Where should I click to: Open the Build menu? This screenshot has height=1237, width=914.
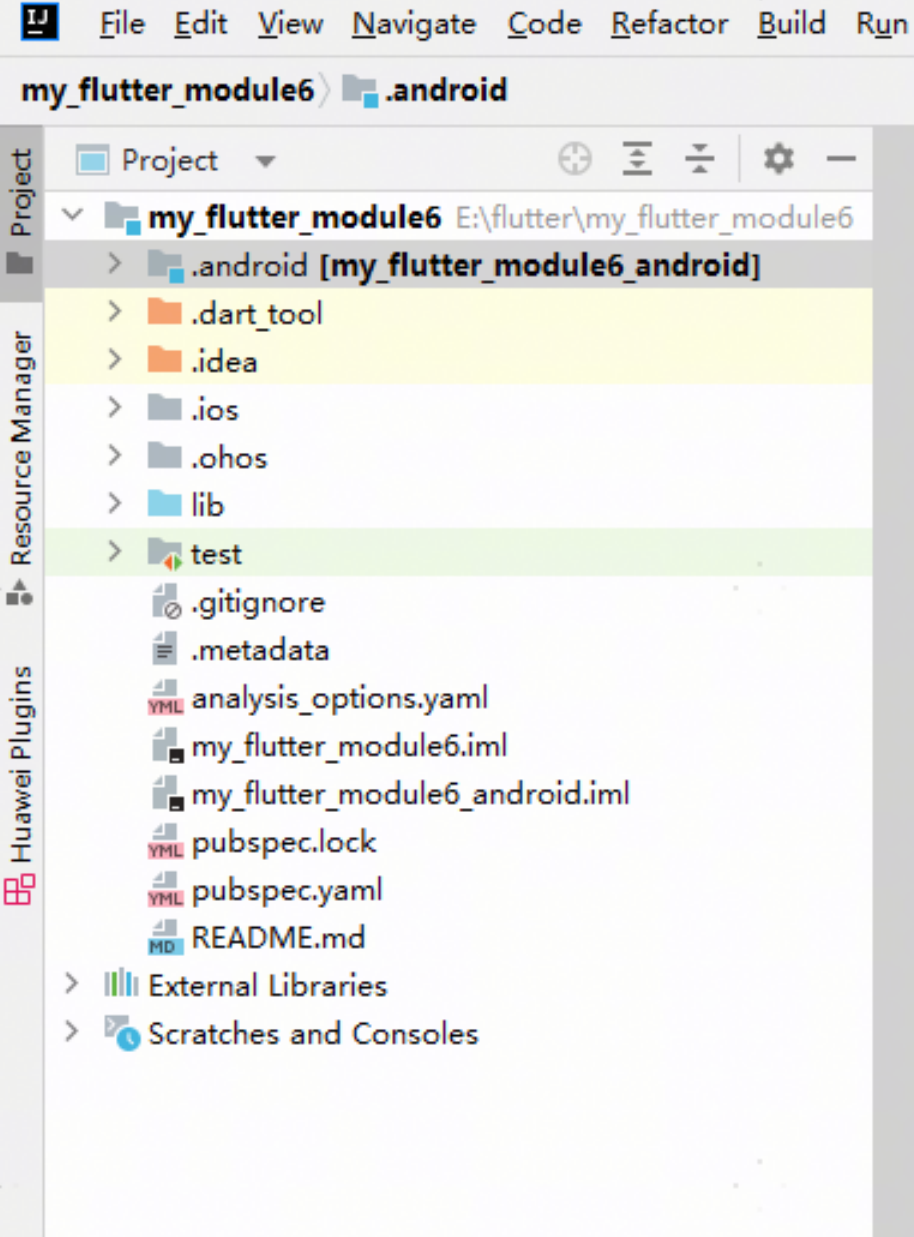(792, 23)
